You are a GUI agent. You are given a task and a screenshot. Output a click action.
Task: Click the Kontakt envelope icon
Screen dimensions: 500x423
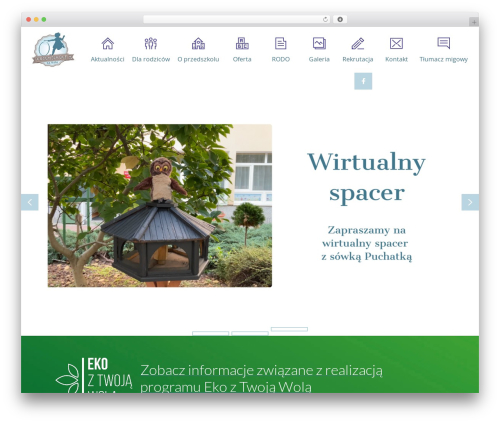click(x=396, y=43)
